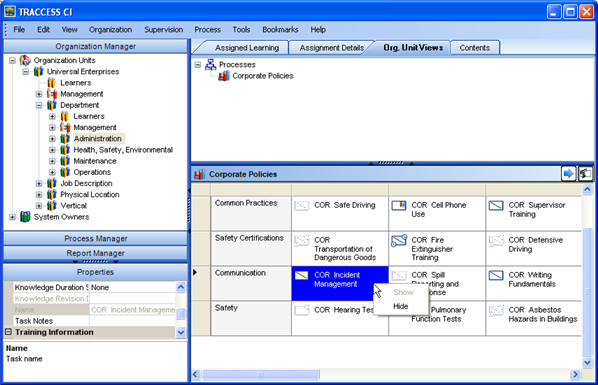Click the Properties scroll-up arrow

tap(181, 287)
